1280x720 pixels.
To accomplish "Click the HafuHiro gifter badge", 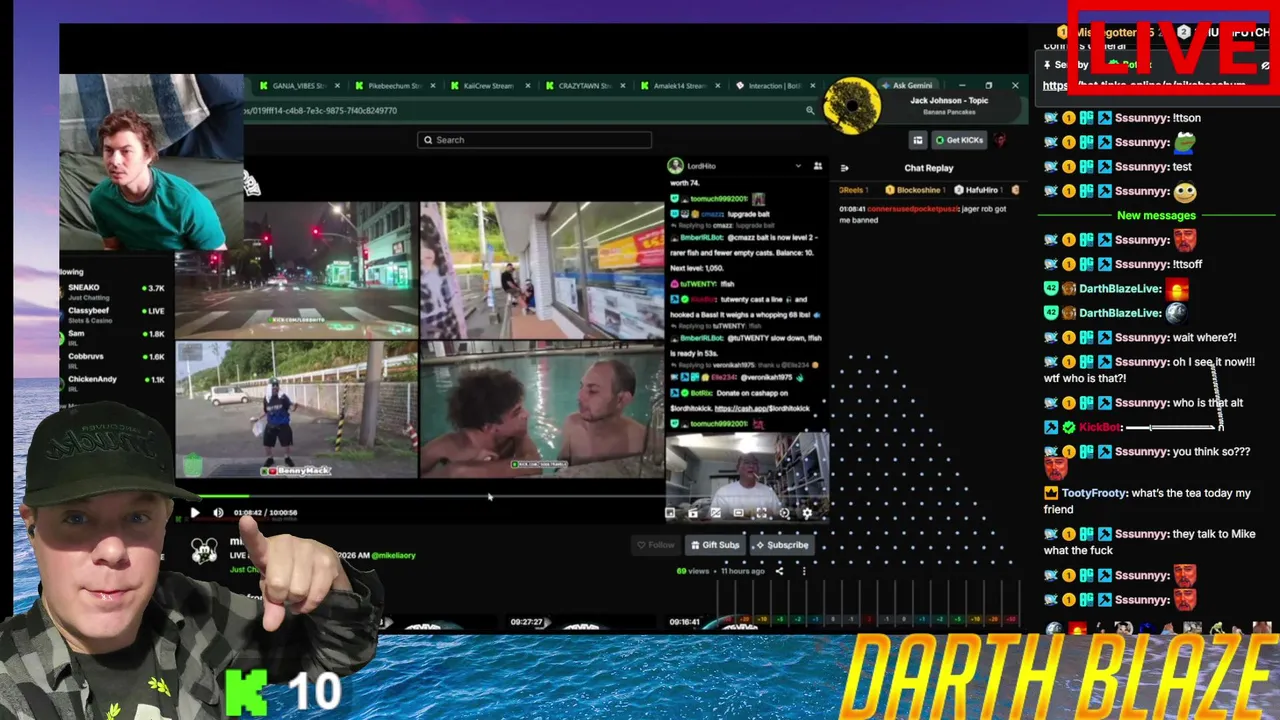I will point(978,190).
